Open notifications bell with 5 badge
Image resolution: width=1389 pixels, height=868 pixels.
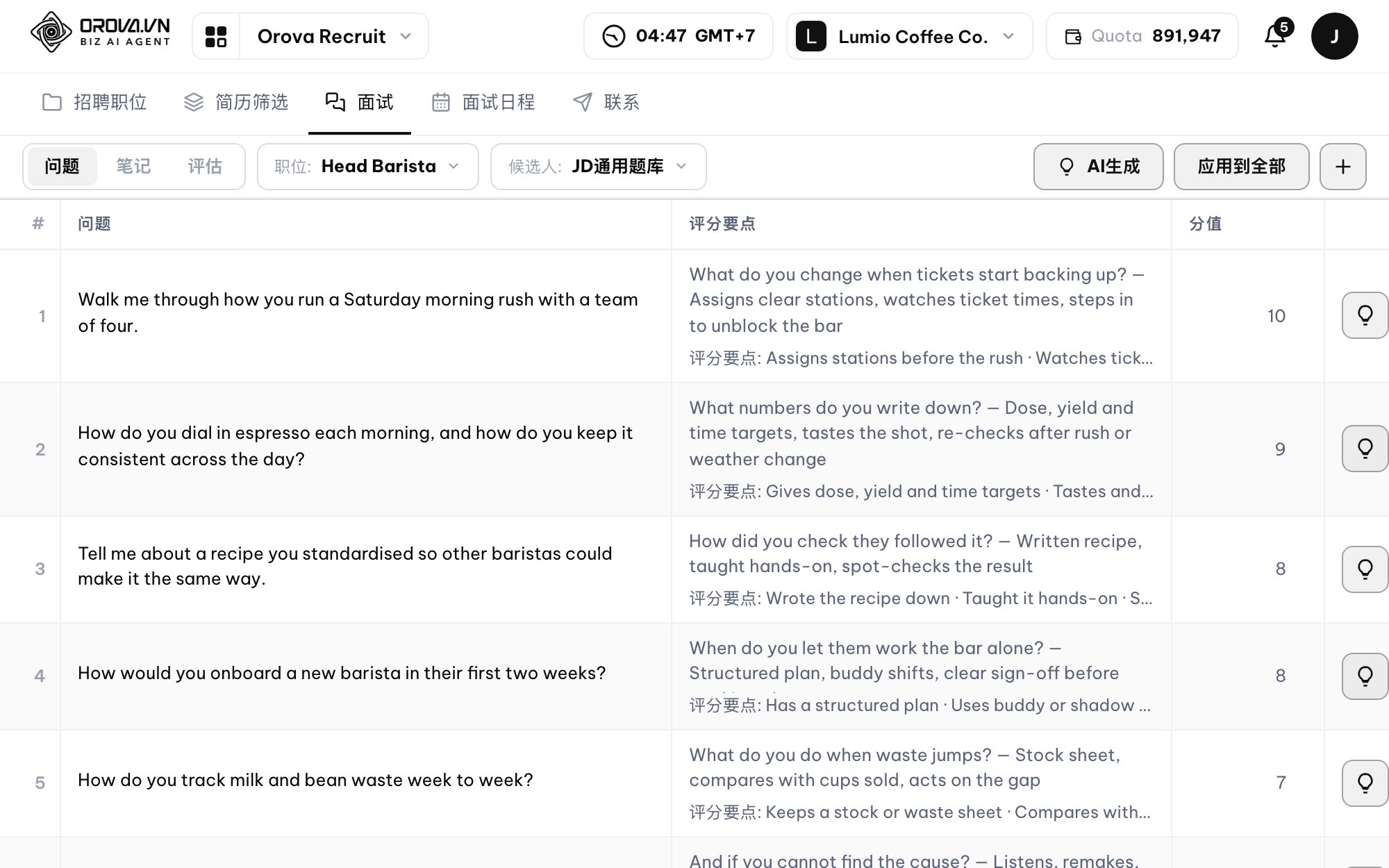click(x=1275, y=35)
